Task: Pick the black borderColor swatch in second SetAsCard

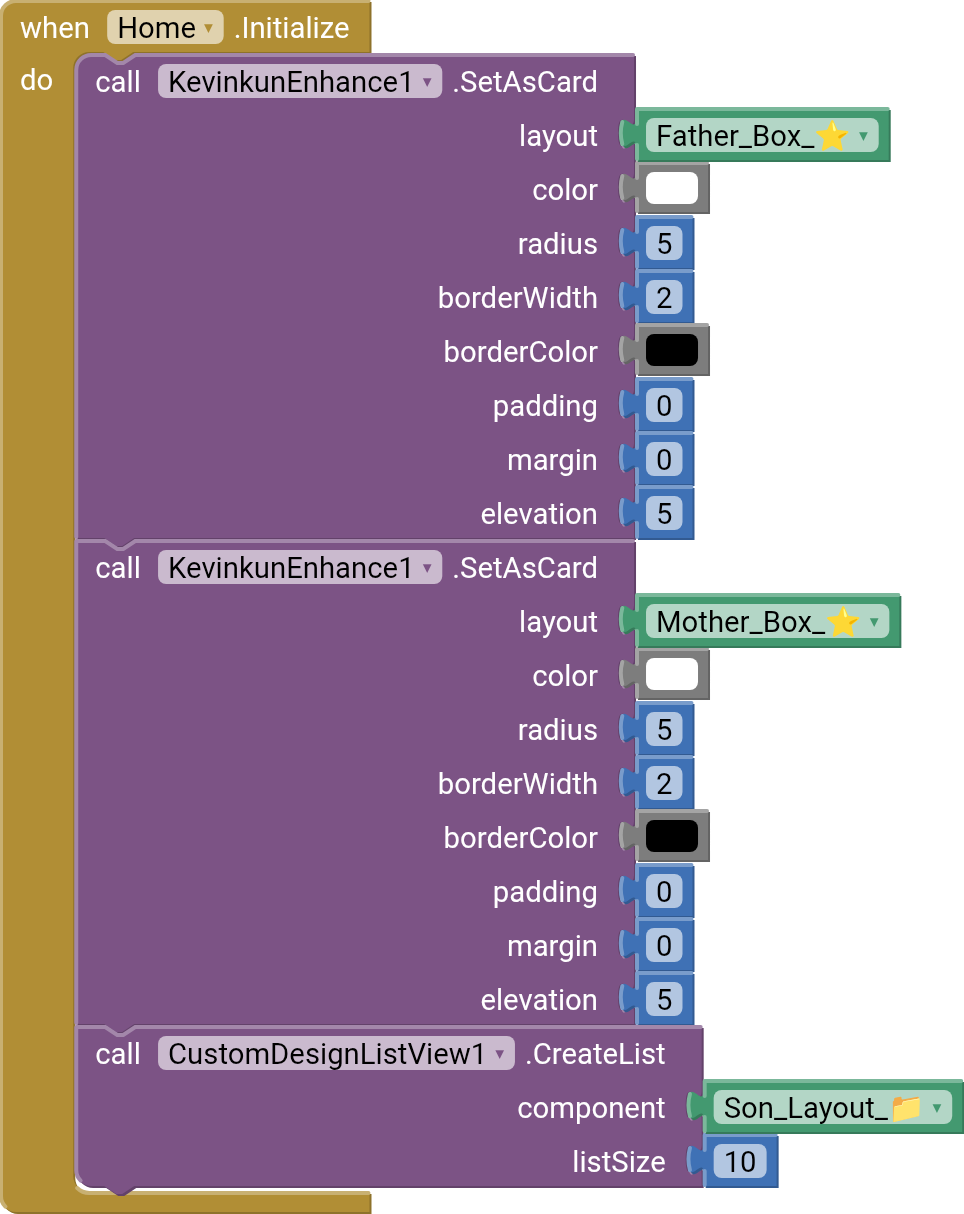Action: 671,838
